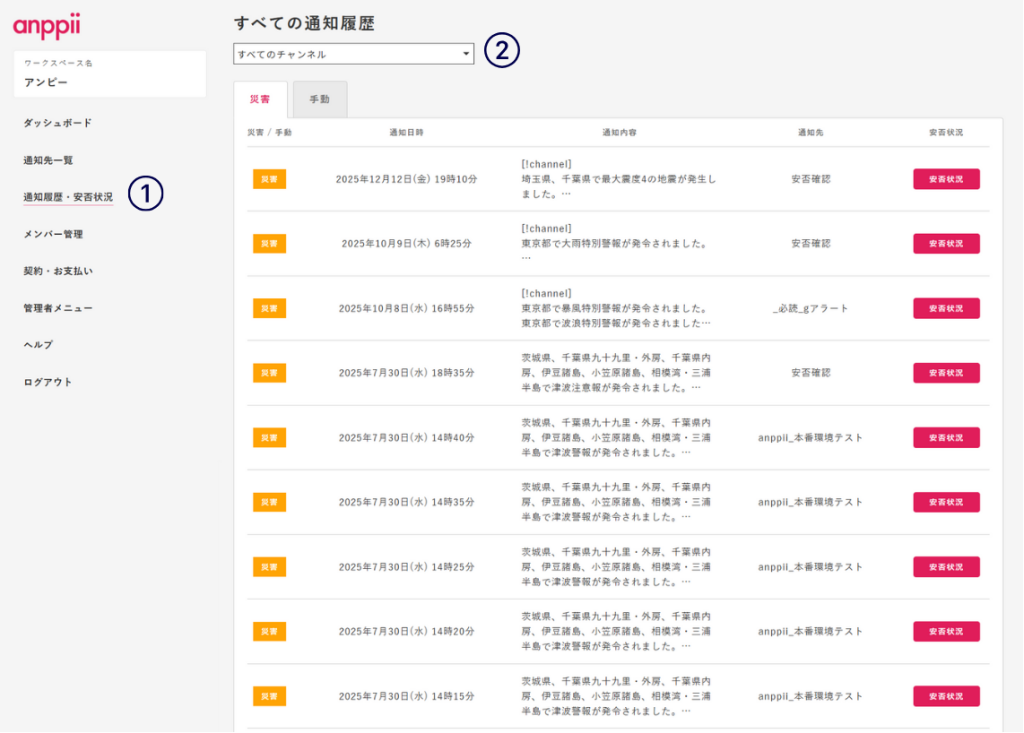Click 安否状況 button for July 30 18時35分
1024x733 pixels.
click(945, 373)
